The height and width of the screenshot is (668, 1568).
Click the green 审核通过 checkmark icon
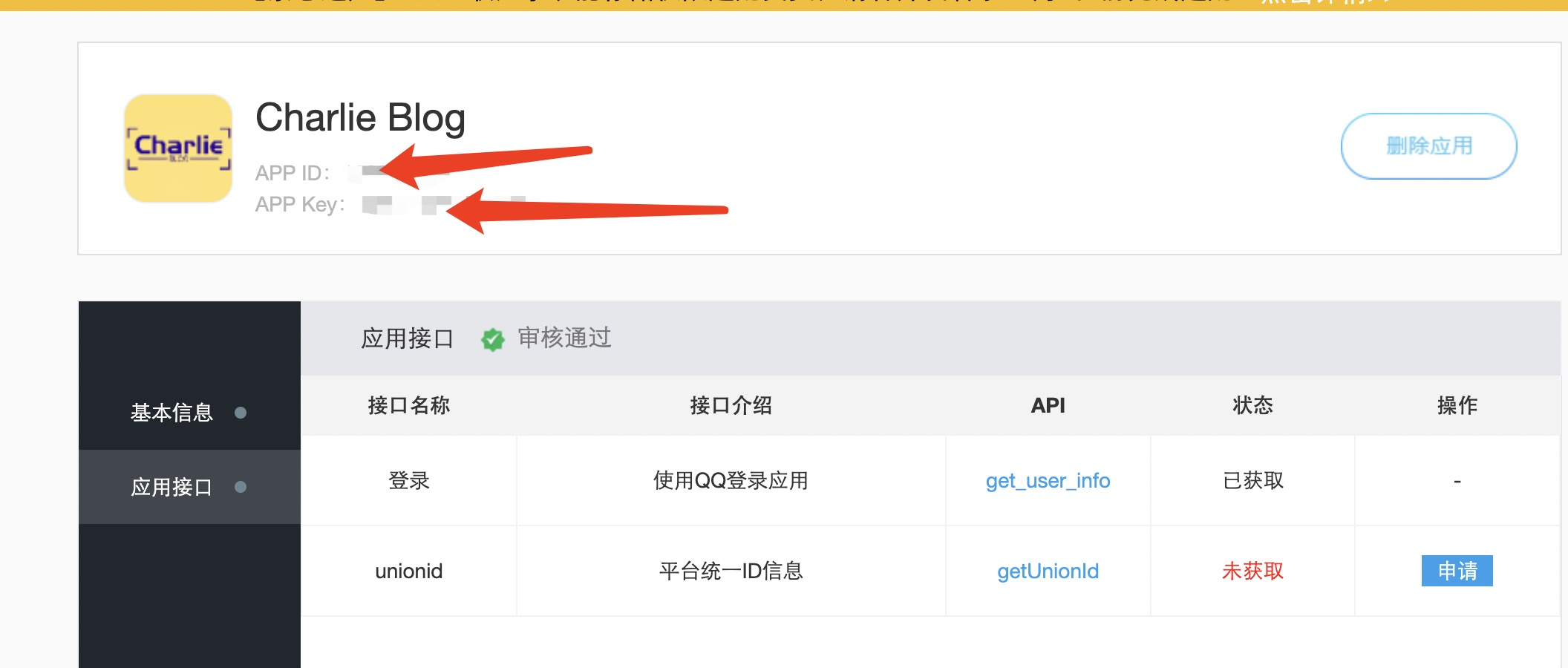[x=492, y=339]
